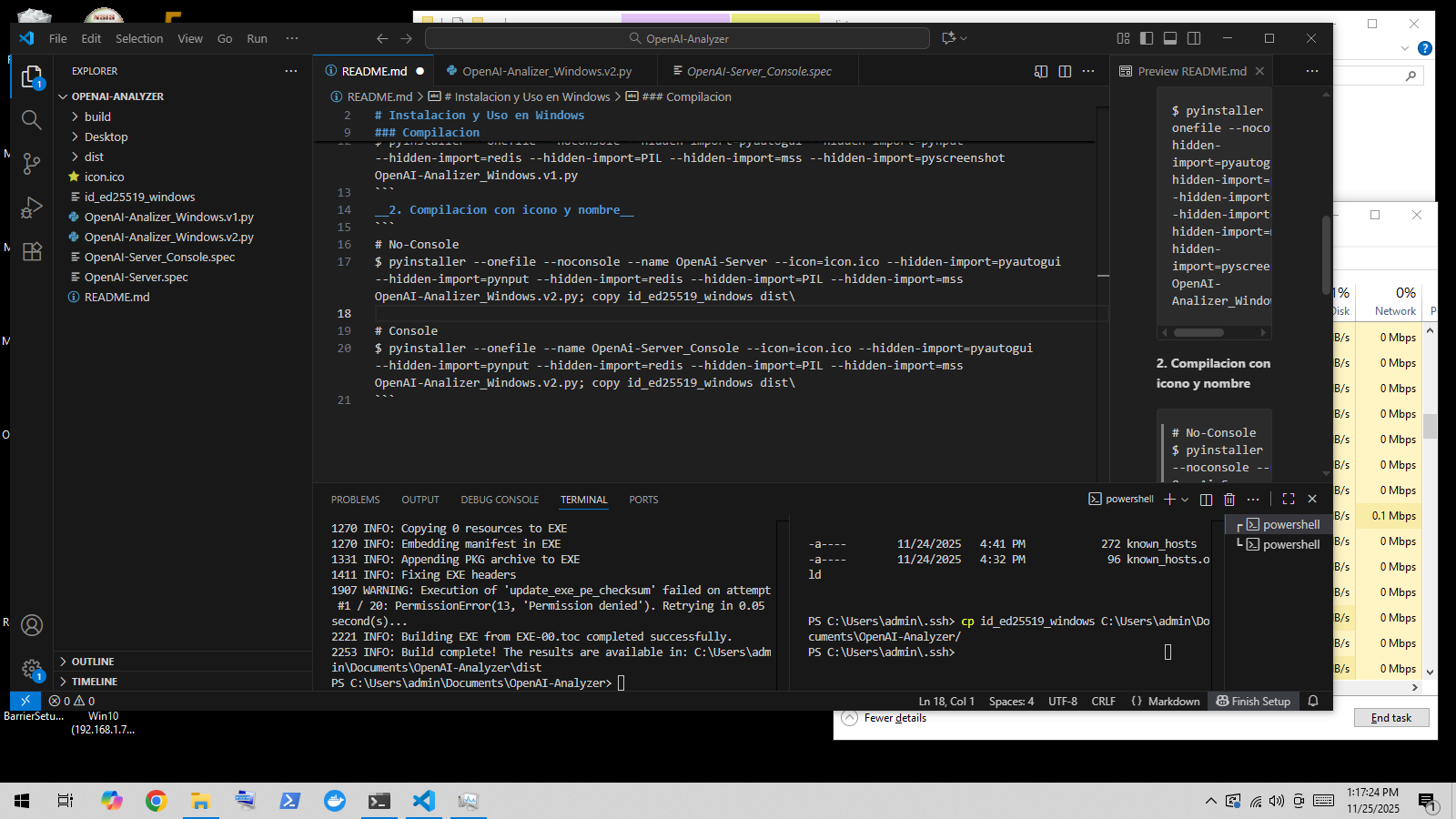This screenshot has height=819, width=1456.
Task: Open the new terminal launch profile dropdown
Action: (x=1185, y=500)
